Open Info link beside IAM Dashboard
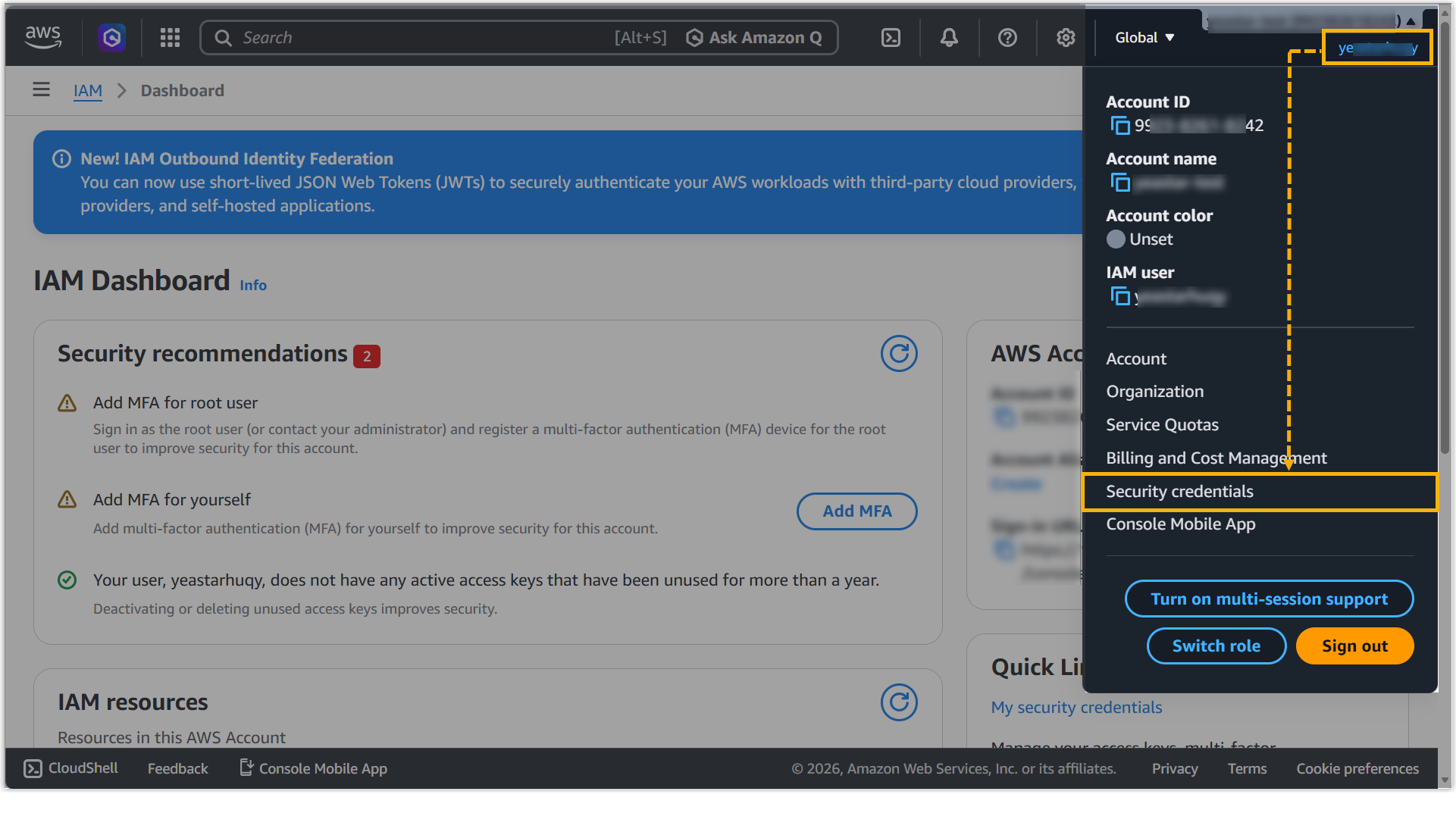Screen dimensions: 1456x816 [x=253, y=285]
